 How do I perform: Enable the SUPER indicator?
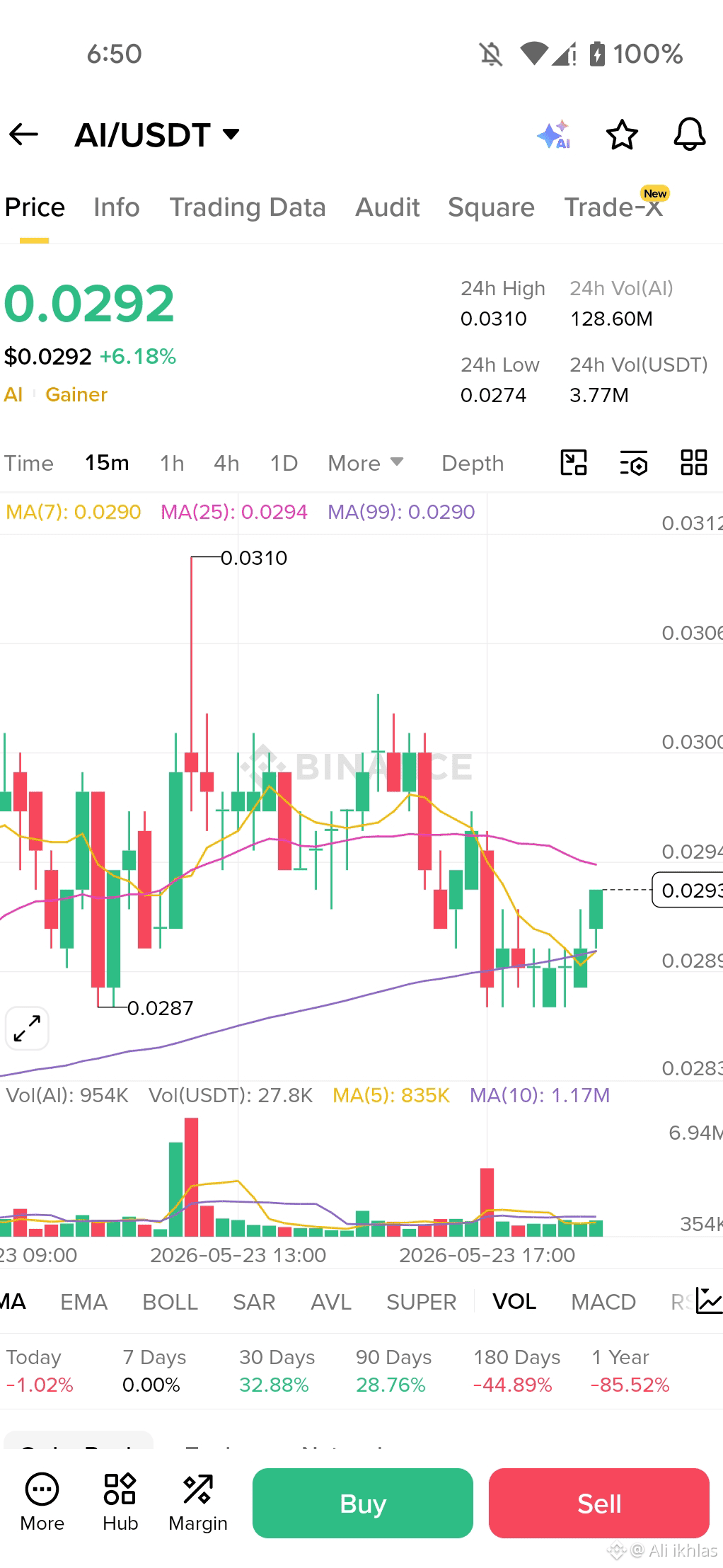point(421,1301)
